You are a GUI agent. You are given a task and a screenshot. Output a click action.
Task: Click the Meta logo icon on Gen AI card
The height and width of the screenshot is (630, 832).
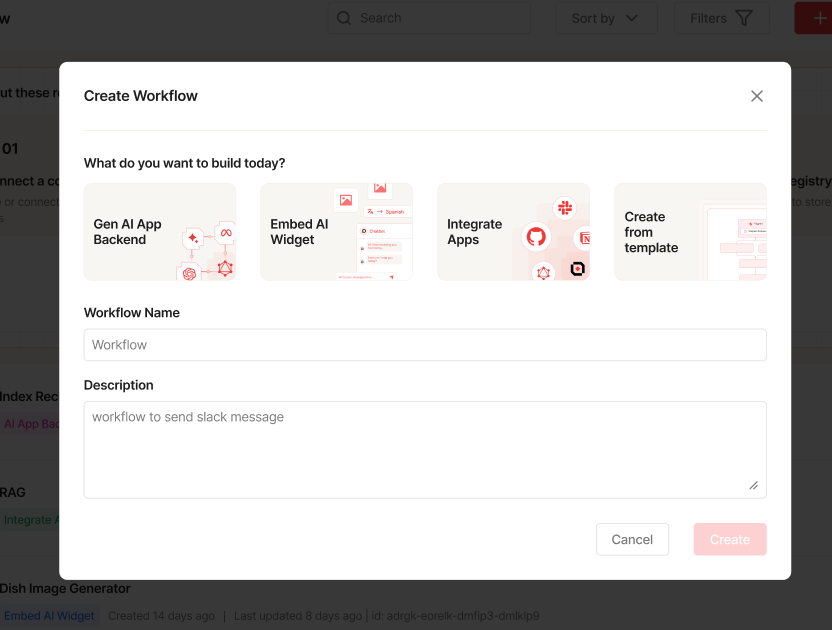click(226, 233)
